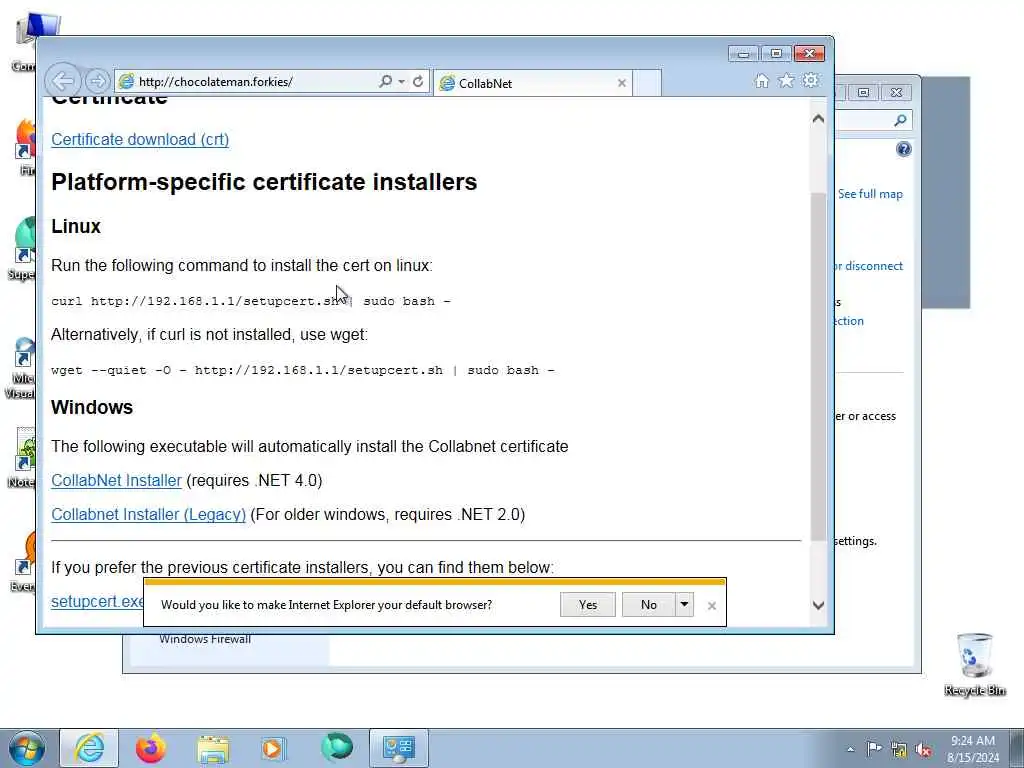The height and width of the screenshot is (768, 1024).
Task: Open Certificate download (crt) link
Action: (x=140, y=140)
